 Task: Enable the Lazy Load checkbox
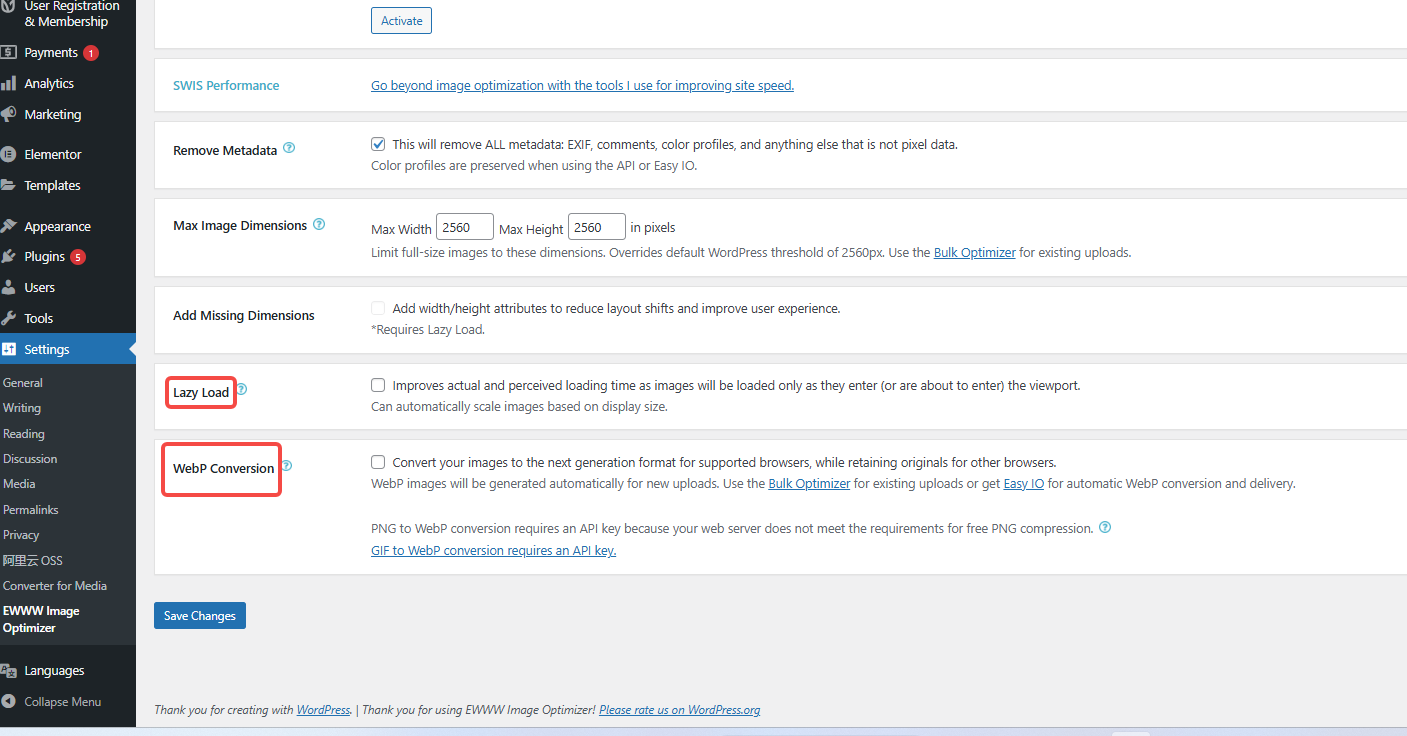(x=378, y=385)
